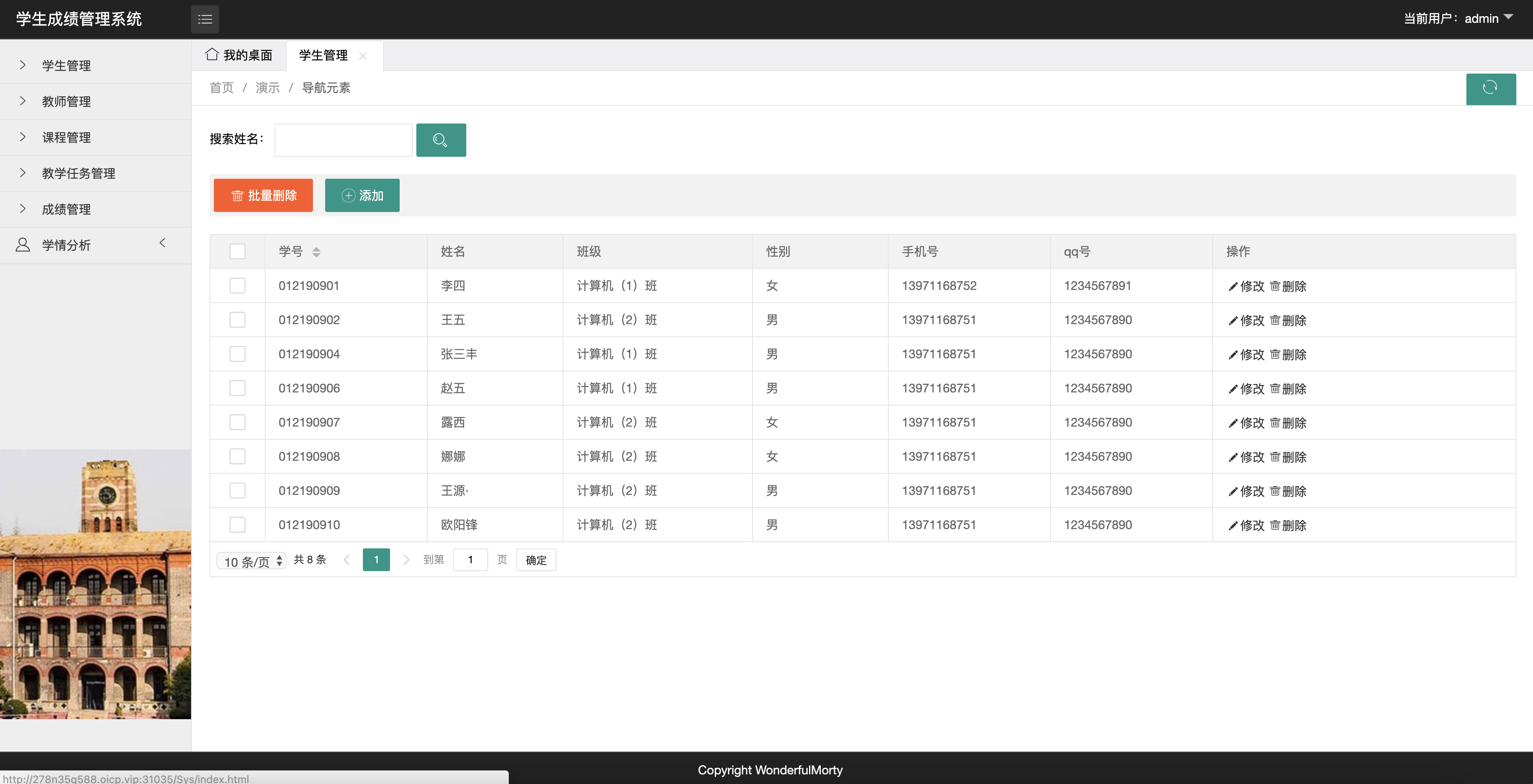
Task: Click the green refresh icon button
Action: [1490, 88]
